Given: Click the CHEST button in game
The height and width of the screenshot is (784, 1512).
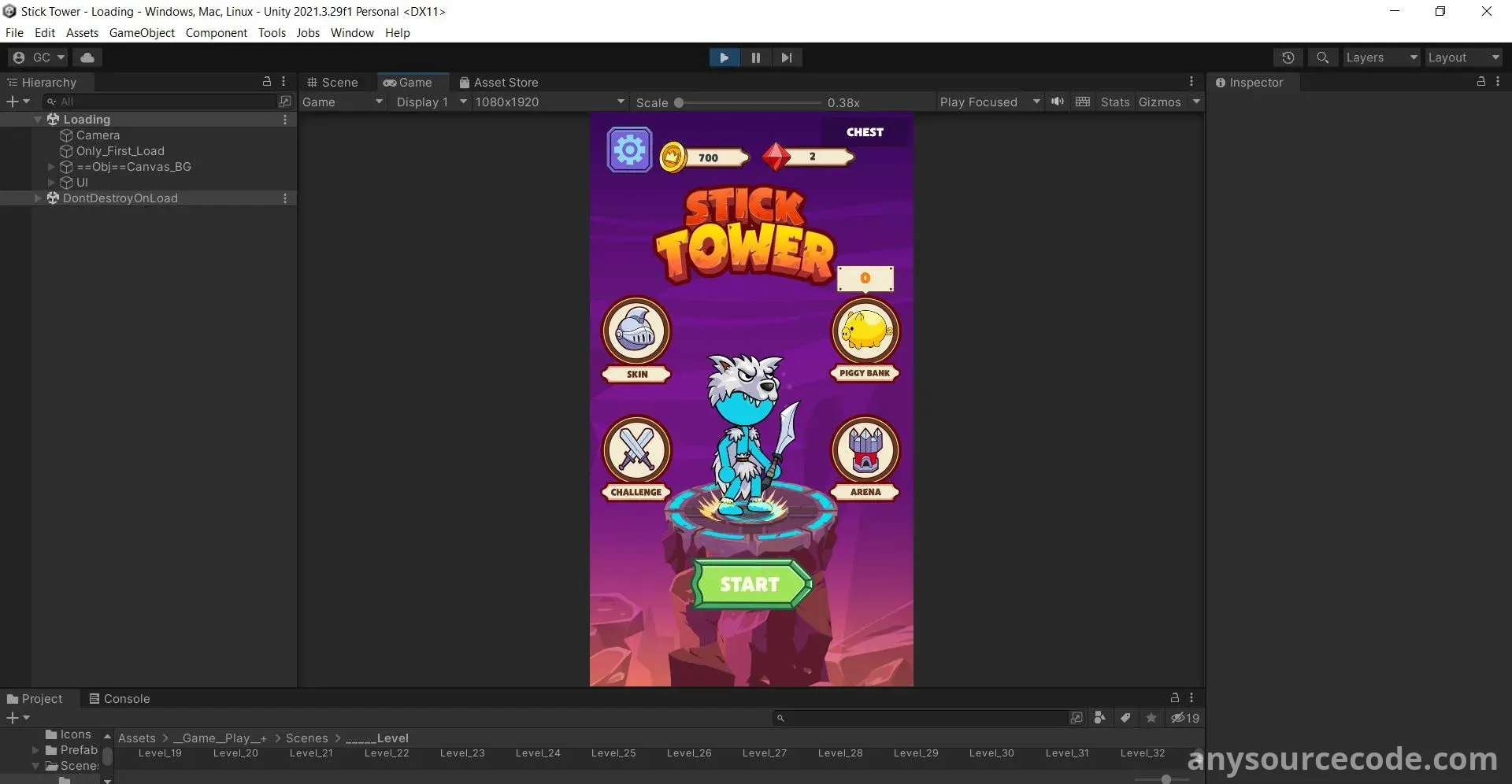Looking at the screenshot, I should 865,132.
